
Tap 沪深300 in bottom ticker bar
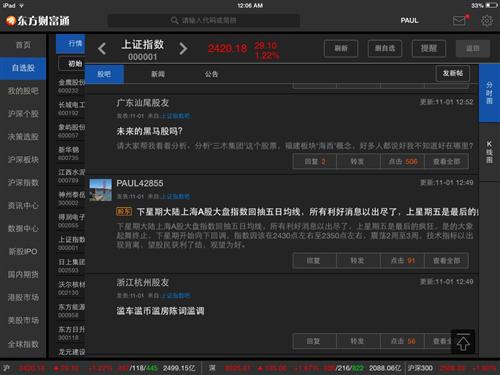click(x=420, y=368)
